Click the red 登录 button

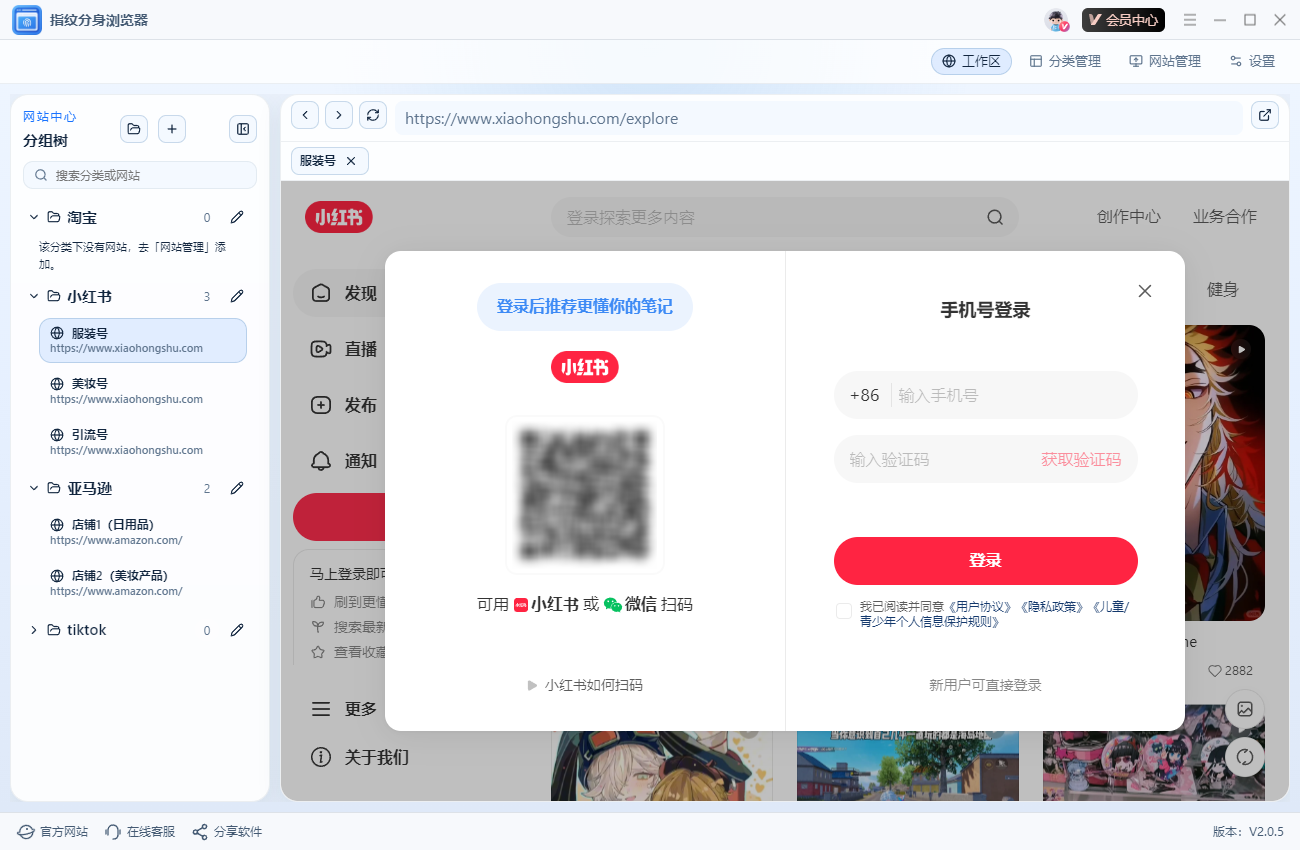[986, 561]
